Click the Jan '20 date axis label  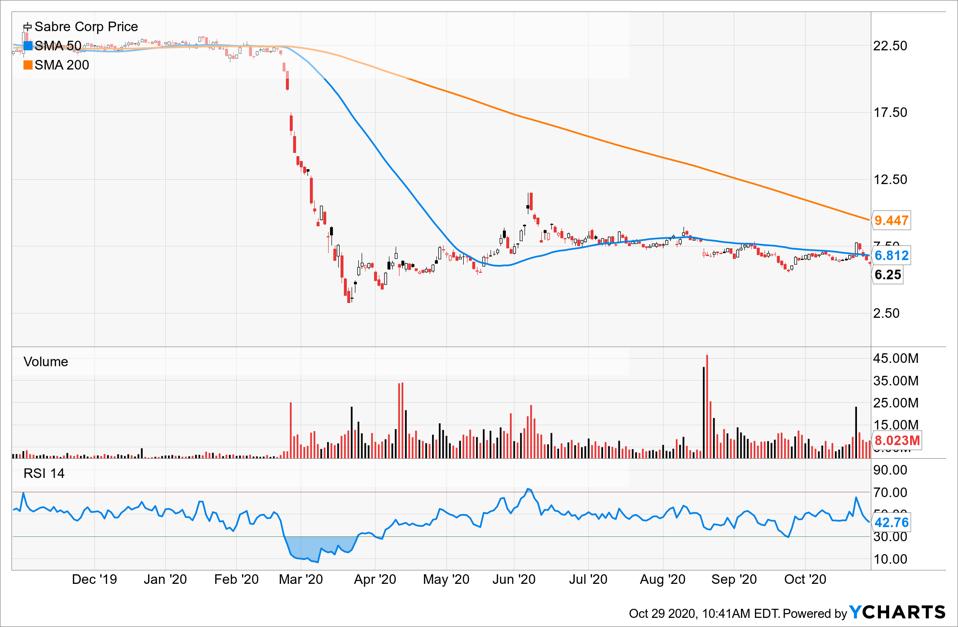[x=165, y=579]
